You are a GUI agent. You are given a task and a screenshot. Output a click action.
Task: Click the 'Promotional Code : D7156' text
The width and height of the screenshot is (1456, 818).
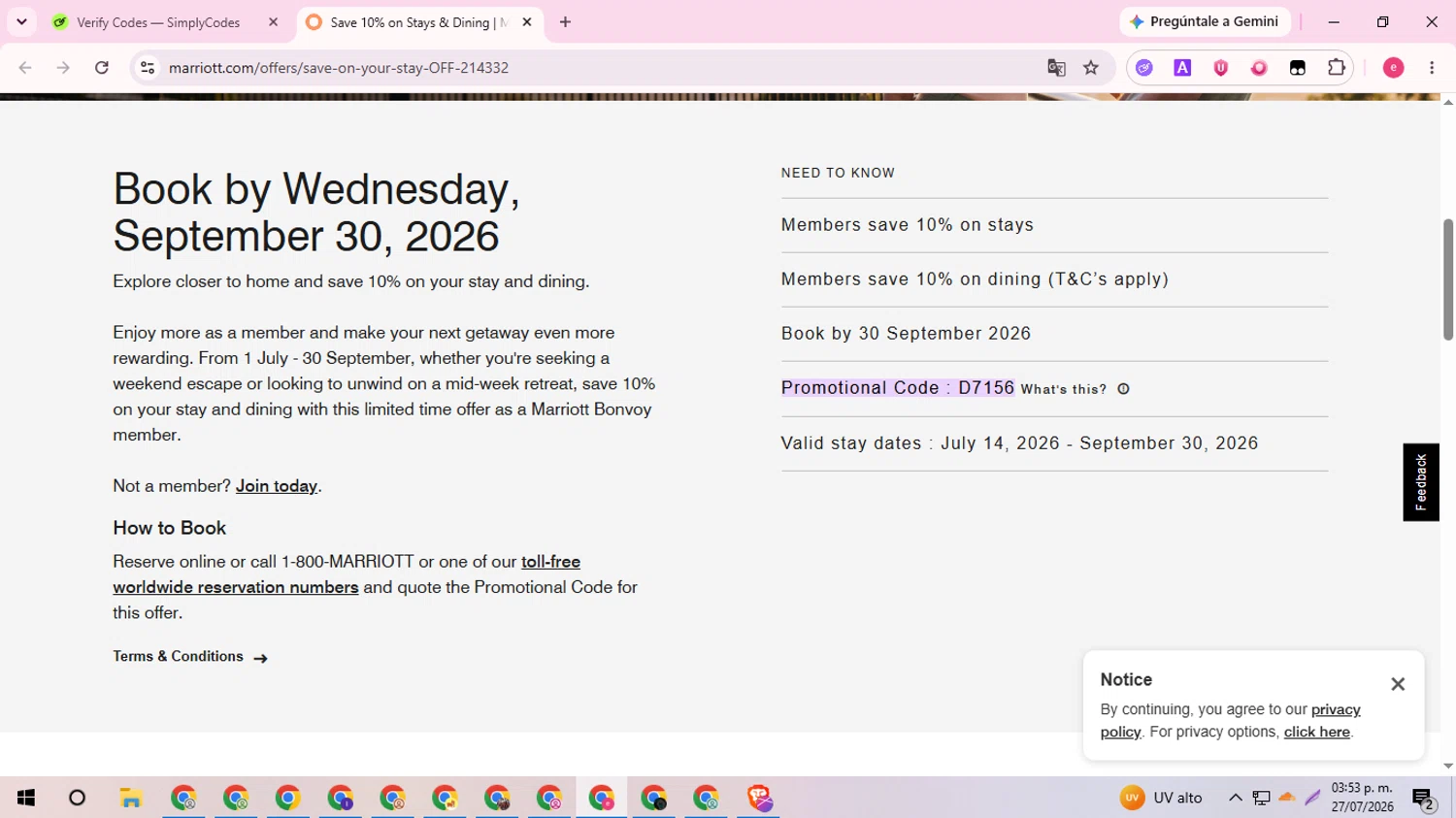pyautogui.click(x=898, y=388)
